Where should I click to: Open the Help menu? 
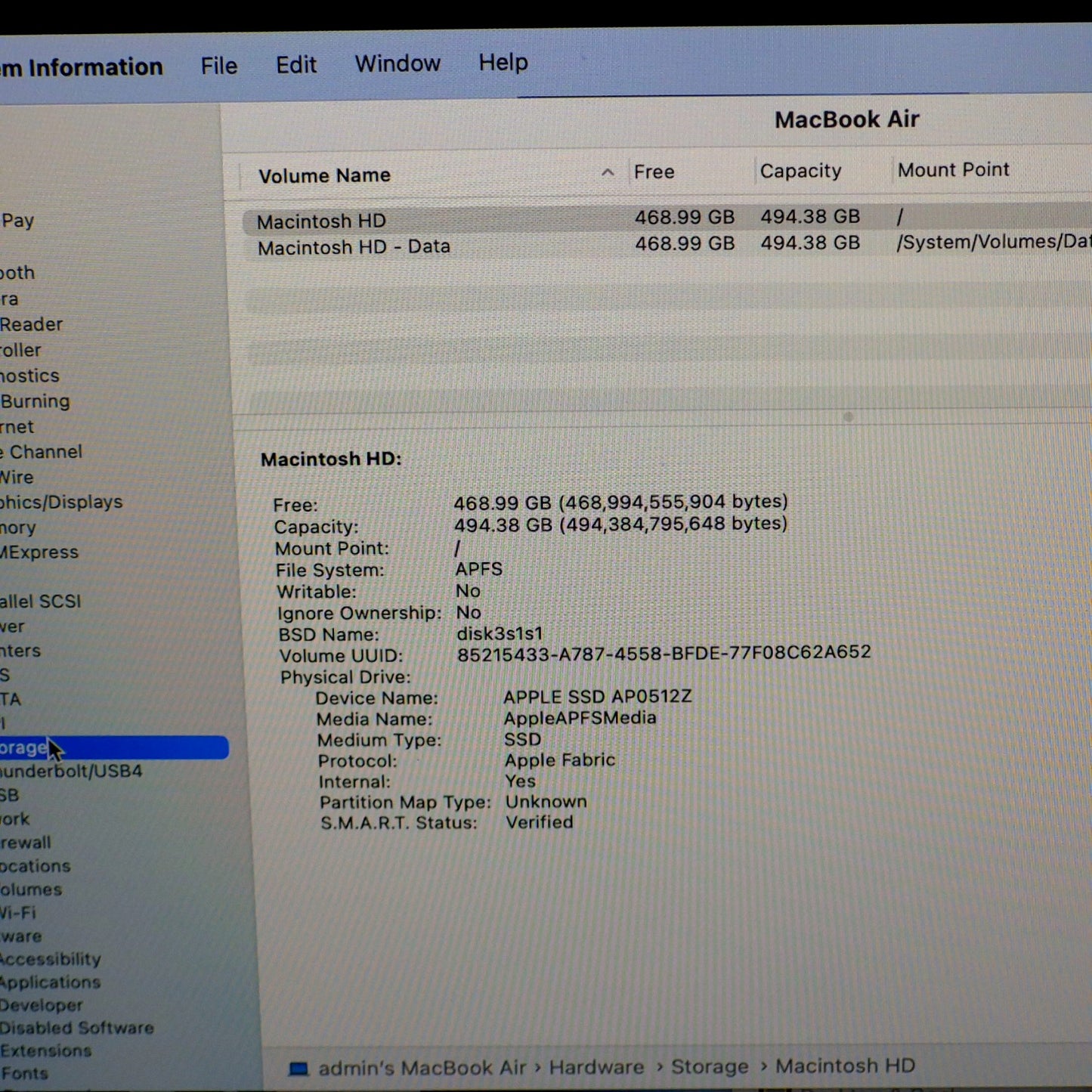(x=503, y=63)
